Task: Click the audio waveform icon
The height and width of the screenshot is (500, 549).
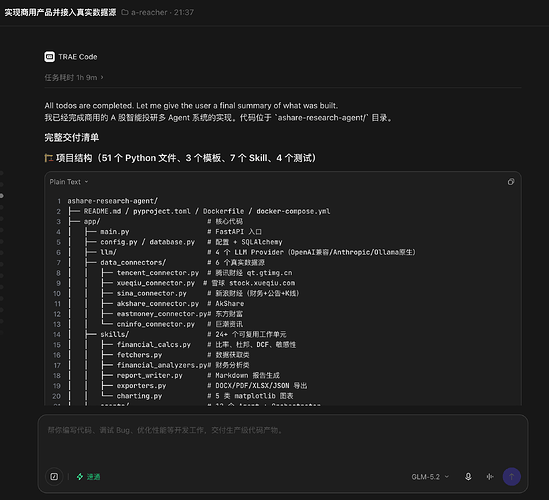Action: pos(490,477)
